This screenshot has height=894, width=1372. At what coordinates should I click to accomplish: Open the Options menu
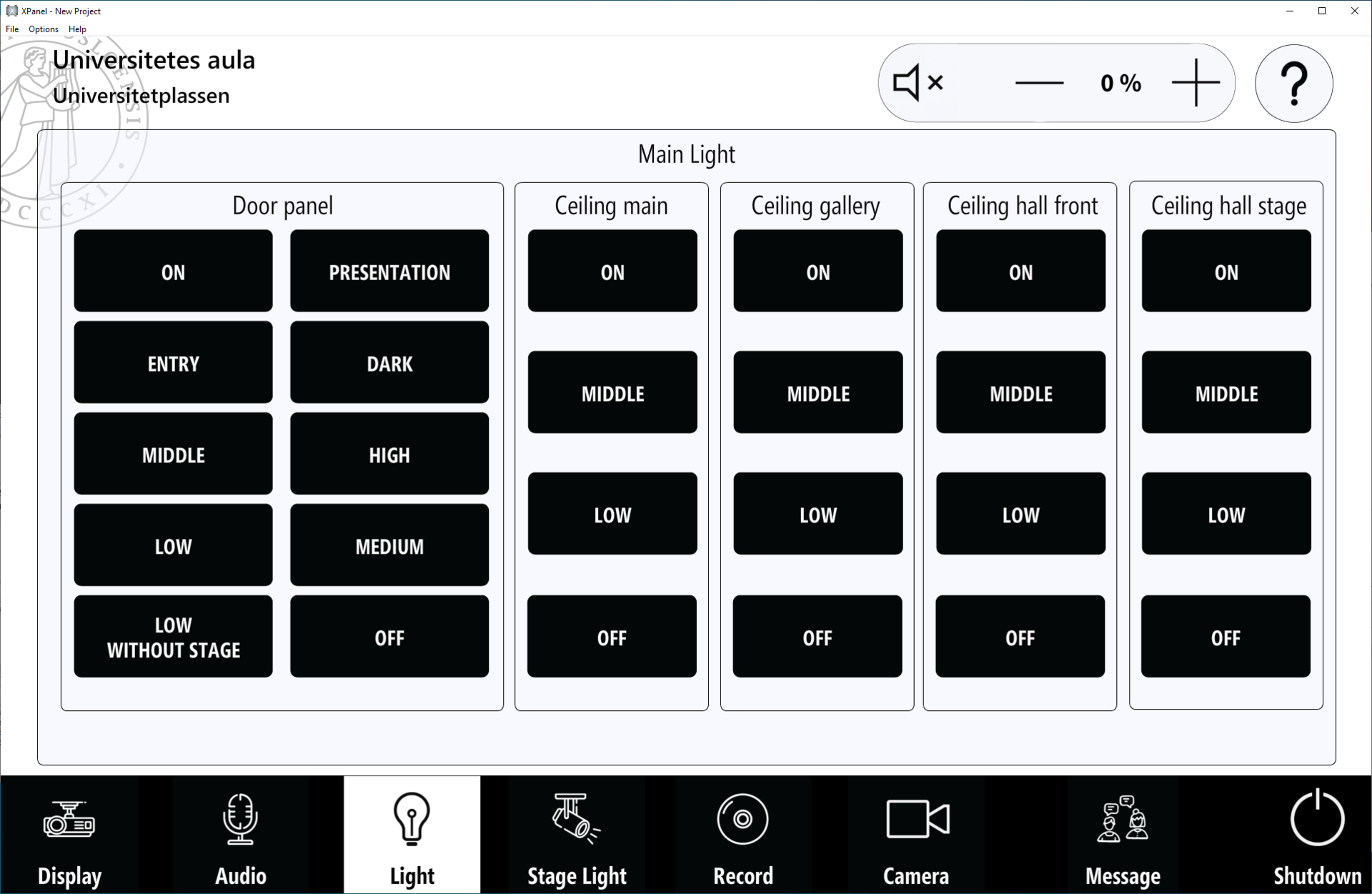pos(44,29)
